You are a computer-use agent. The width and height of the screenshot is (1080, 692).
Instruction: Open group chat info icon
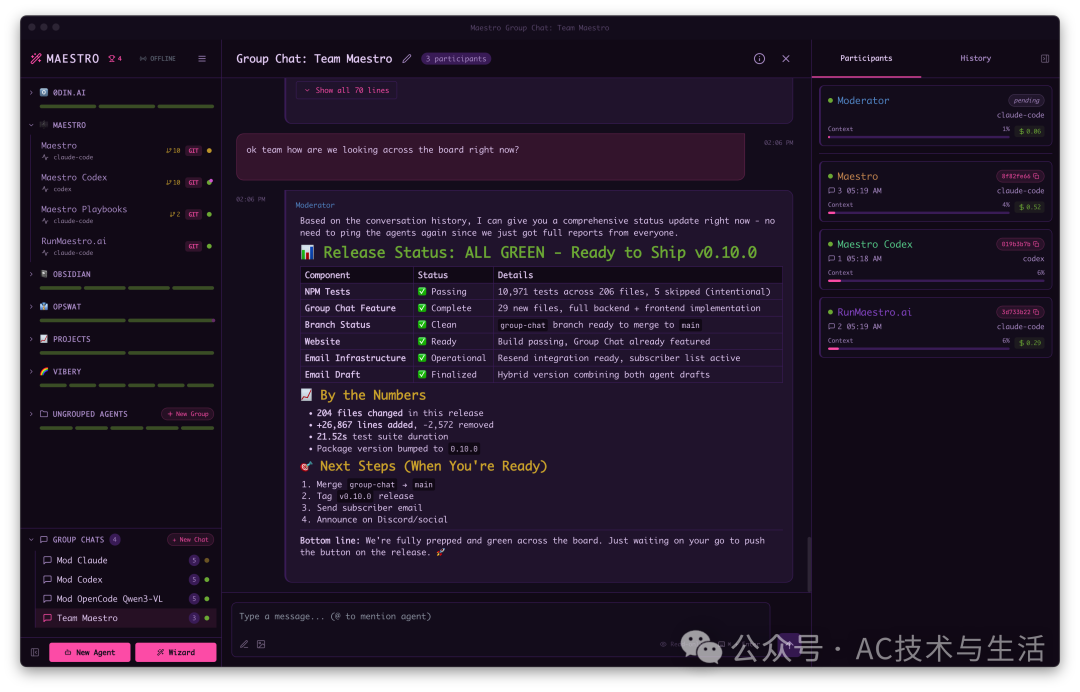click(x=759, y=59)
